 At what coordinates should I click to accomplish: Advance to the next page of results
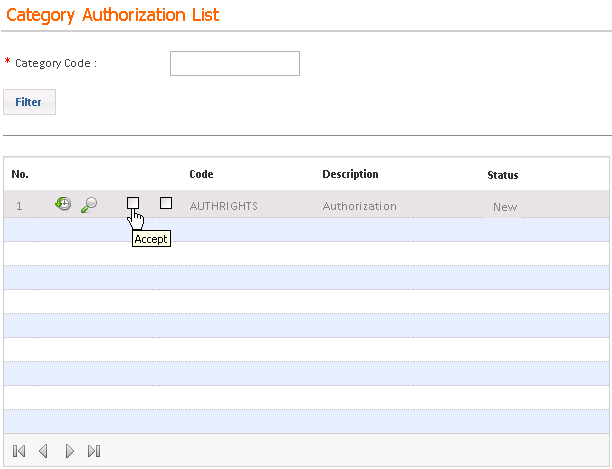pos(69,451)
